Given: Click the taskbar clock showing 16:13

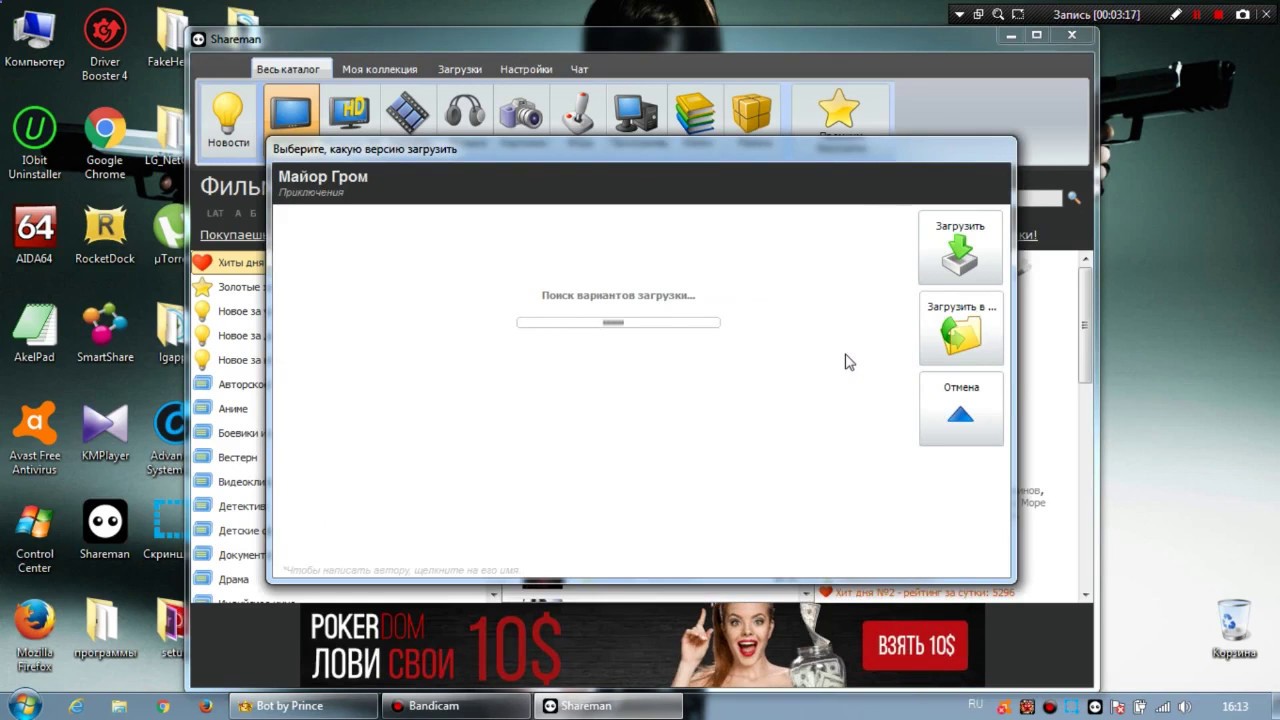Looking at the screenshot, I should pos(1235,707).
